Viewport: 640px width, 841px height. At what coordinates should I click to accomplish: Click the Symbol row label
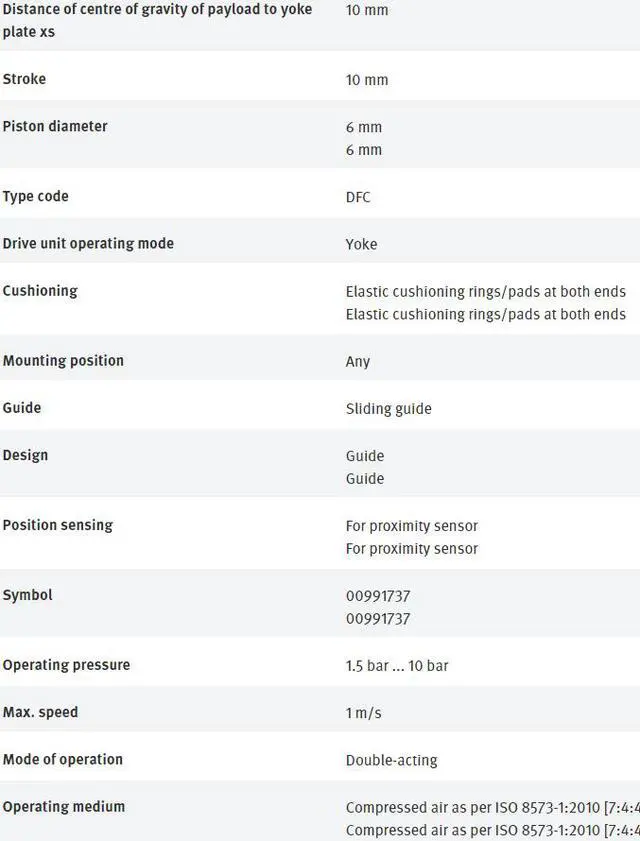click(x=27, y=594)
